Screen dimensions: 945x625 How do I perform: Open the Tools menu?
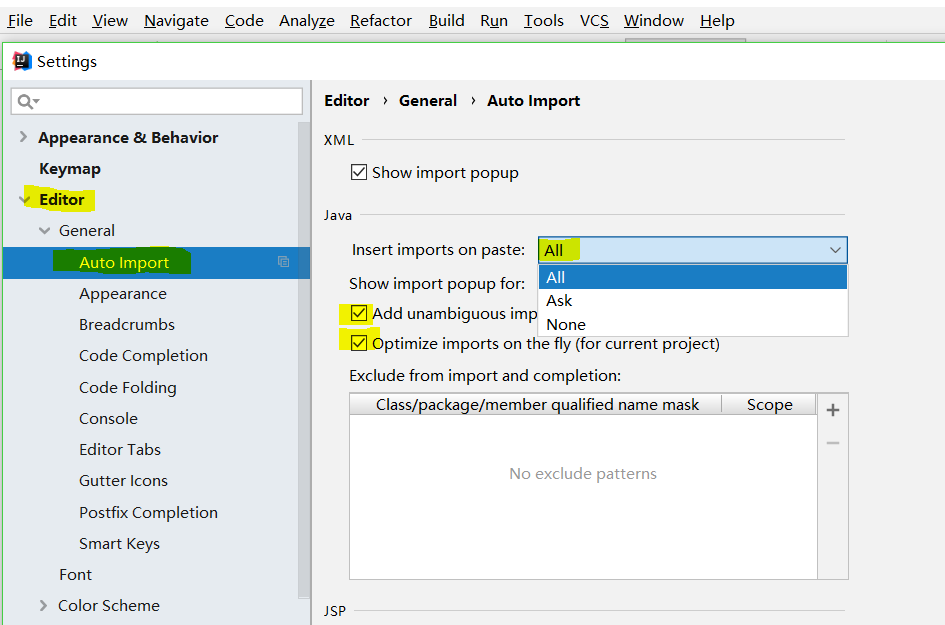click(x=544, y=20)
